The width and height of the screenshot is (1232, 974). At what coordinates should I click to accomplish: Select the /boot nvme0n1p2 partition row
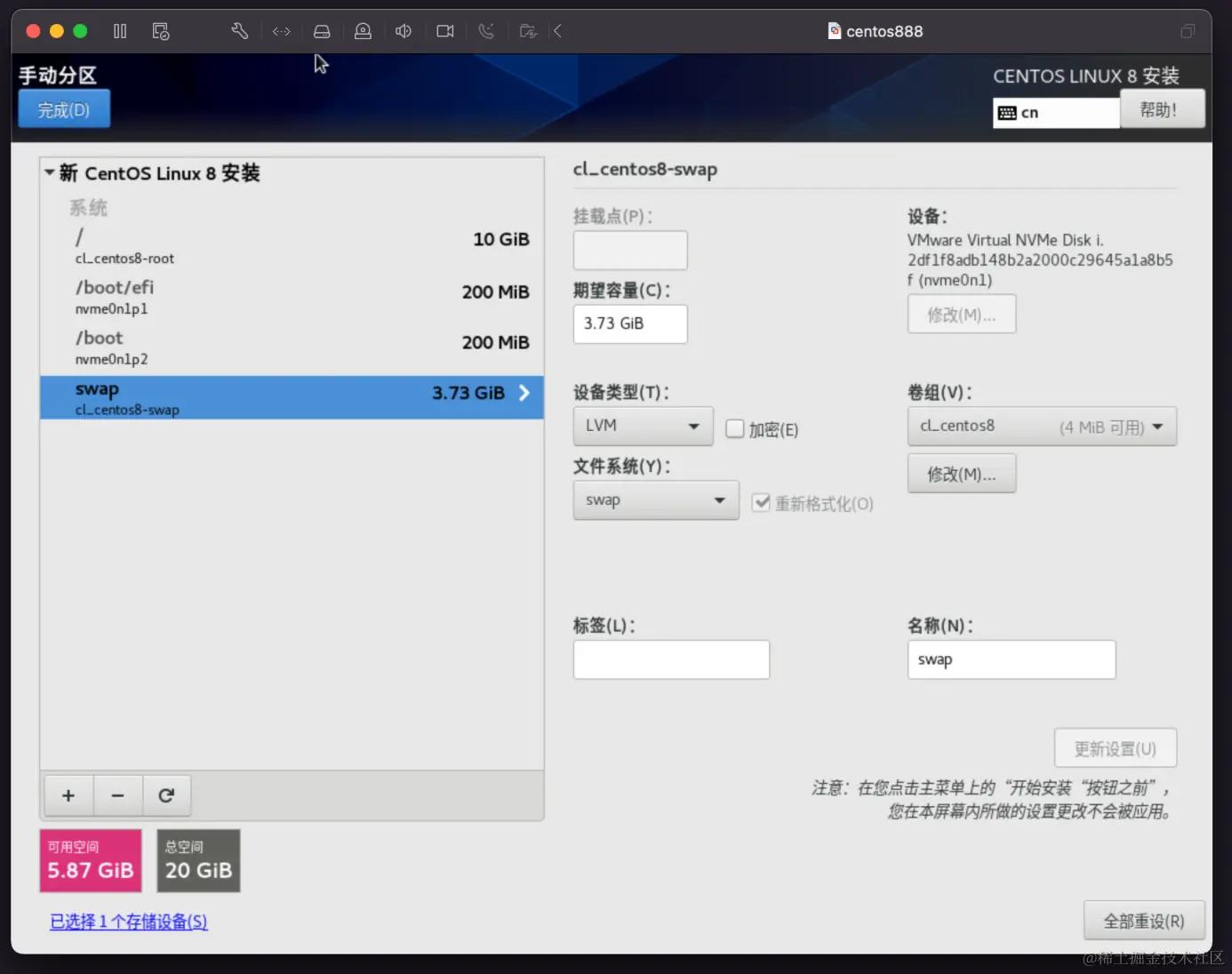click(292, 347)
